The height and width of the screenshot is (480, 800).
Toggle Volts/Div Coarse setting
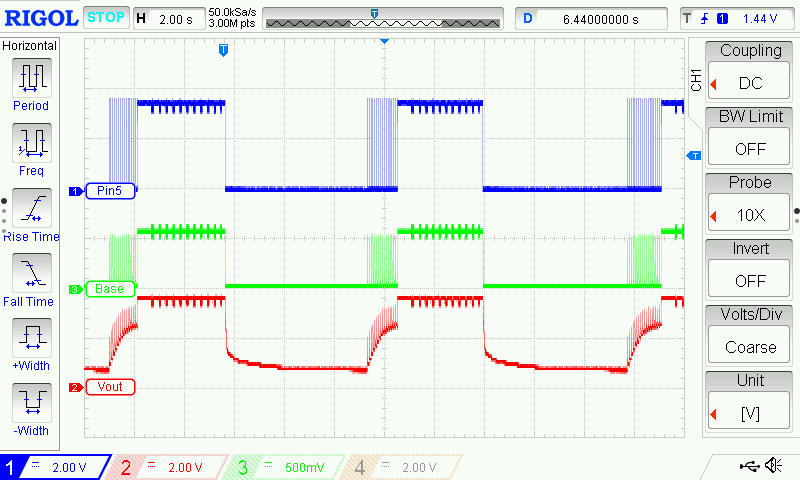click(x=750, y=335)
